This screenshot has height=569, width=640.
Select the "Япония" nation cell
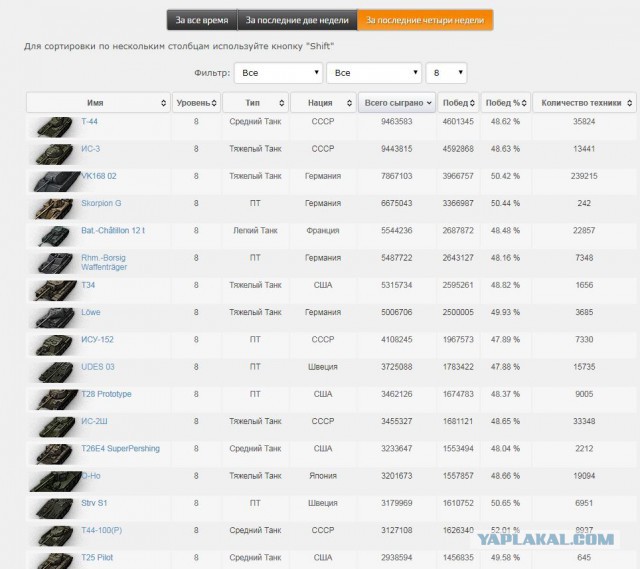point(323,476)
